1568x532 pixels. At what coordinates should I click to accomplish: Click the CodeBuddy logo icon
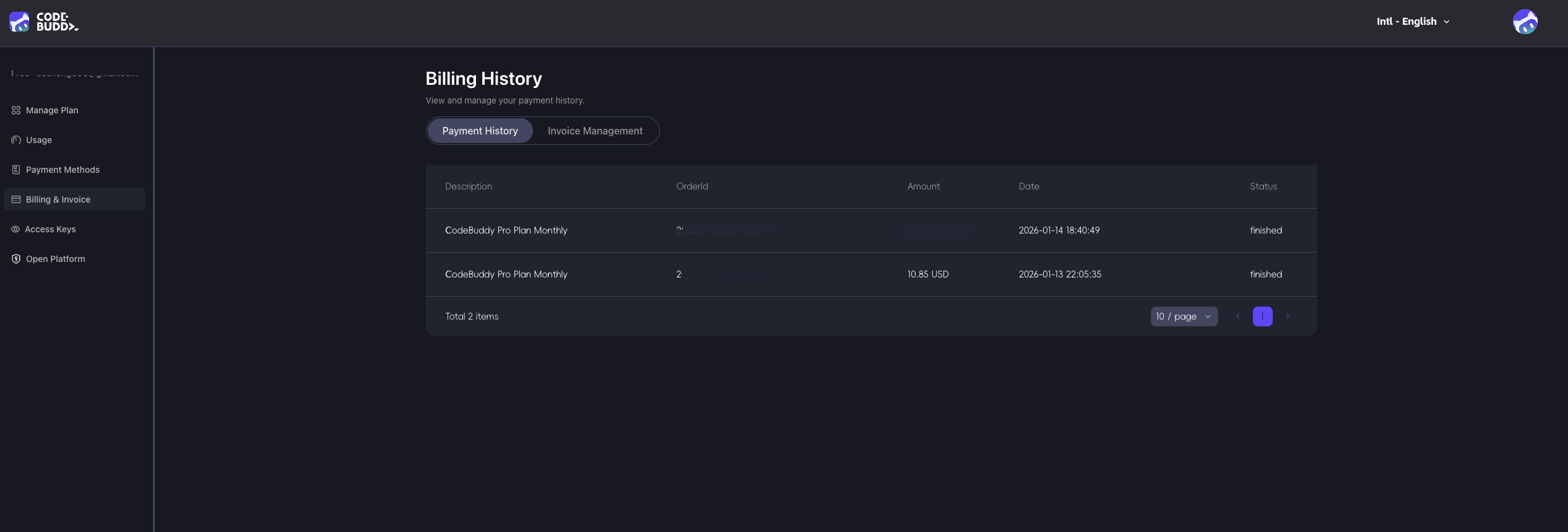(19, 22)
